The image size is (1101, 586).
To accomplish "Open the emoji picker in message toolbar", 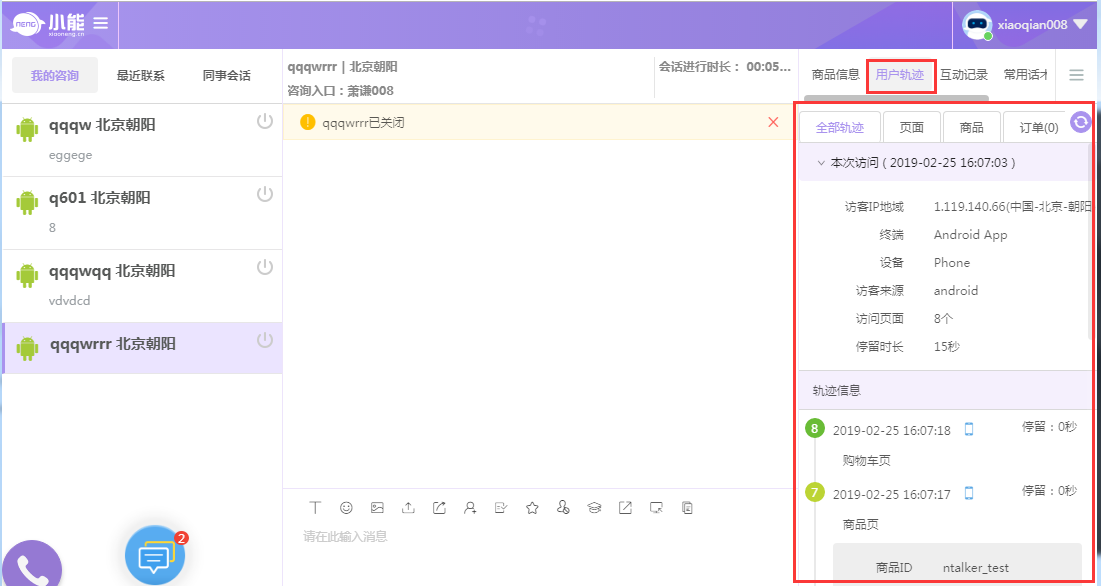I will pyautogui.click(x=346, y=508).
